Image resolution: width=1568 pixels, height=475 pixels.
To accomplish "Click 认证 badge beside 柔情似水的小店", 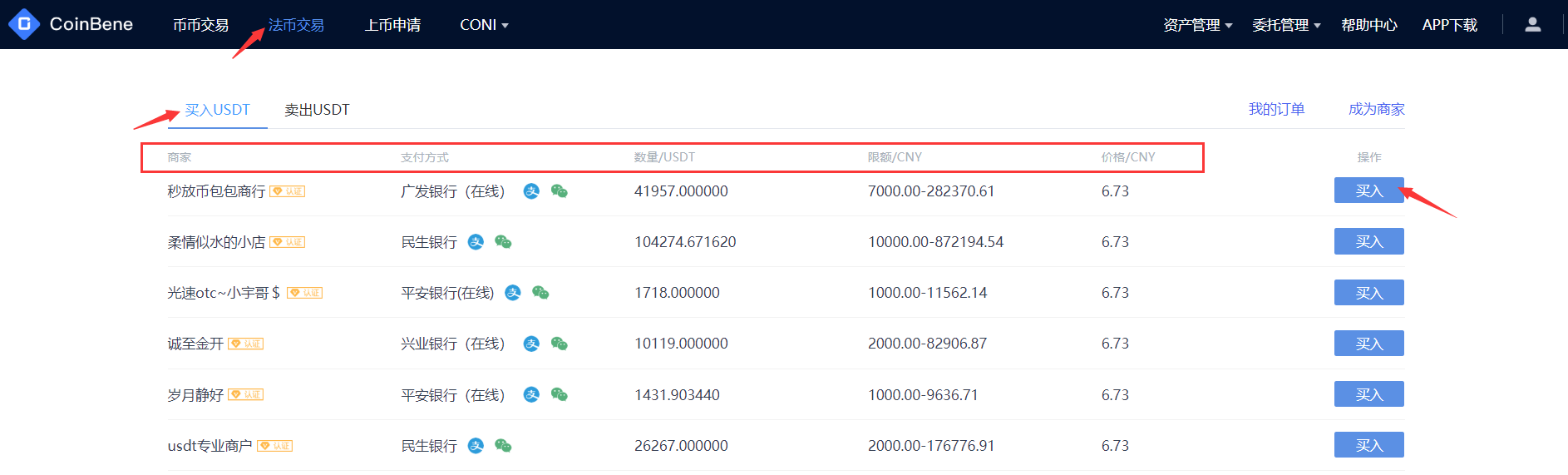I will click(x=288, y=242).
